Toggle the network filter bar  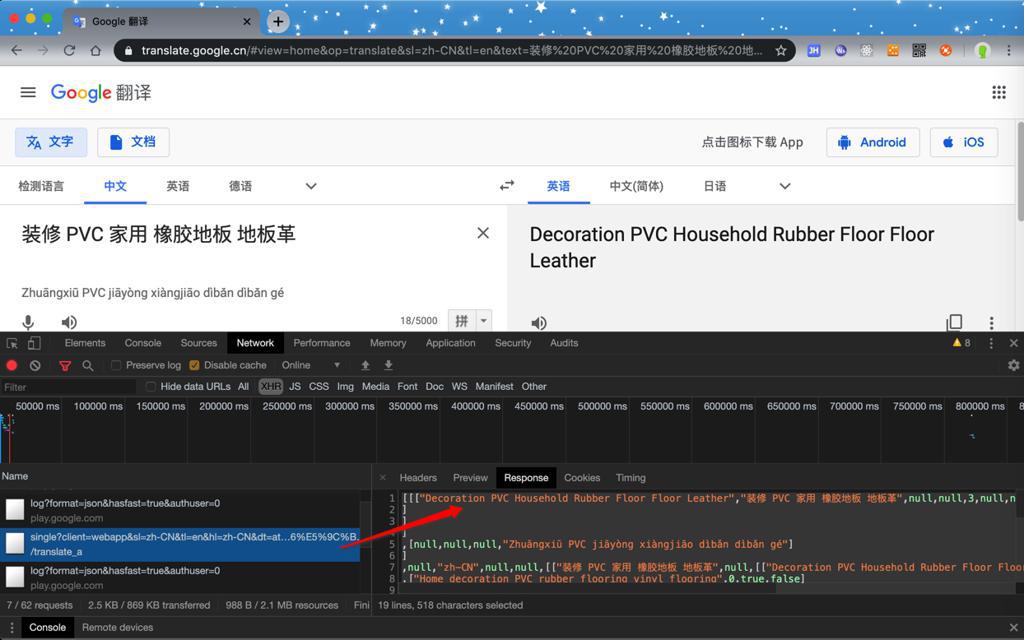(65, 365)
